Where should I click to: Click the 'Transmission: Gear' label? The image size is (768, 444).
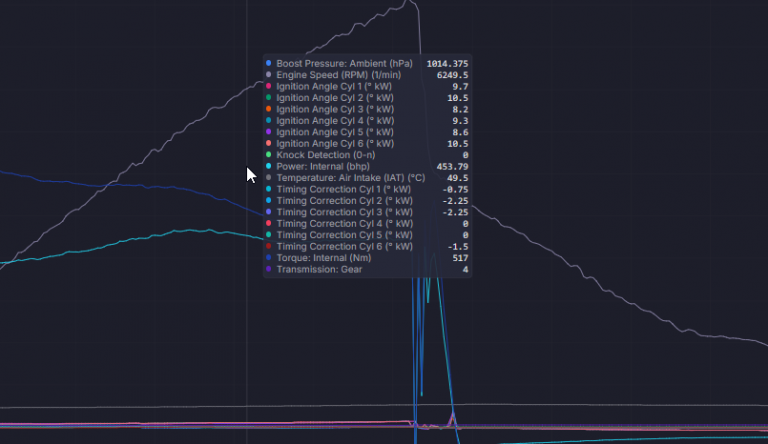[319, 270]
